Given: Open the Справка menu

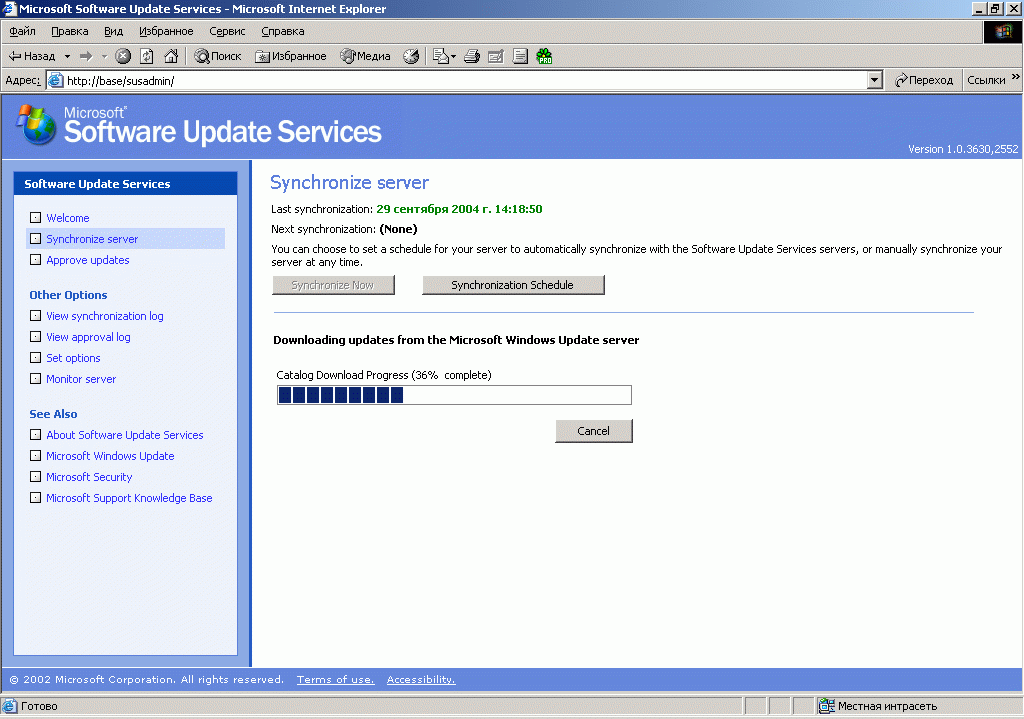Looking at the screenshot, I should [283, 31].
